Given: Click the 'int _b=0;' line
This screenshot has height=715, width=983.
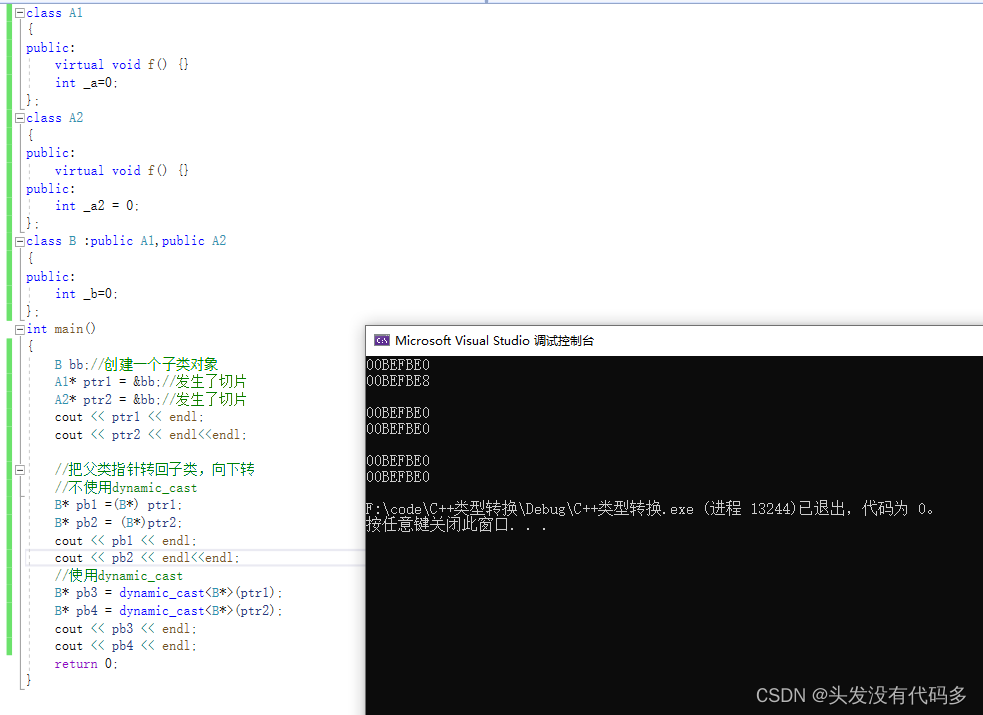Looking at the screenshot, I should click(86, 294).
